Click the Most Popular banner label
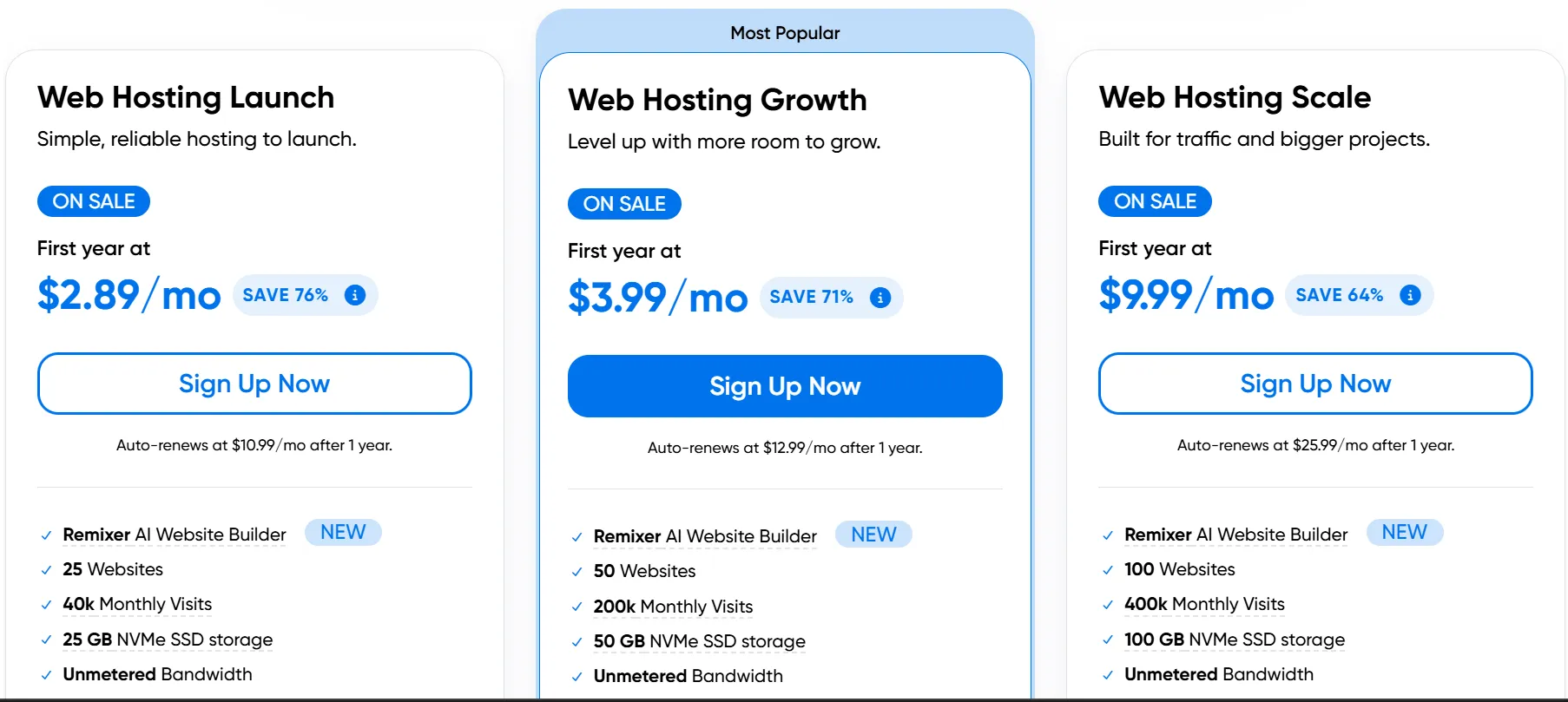 pyautogui.click(x=785, y=33)
